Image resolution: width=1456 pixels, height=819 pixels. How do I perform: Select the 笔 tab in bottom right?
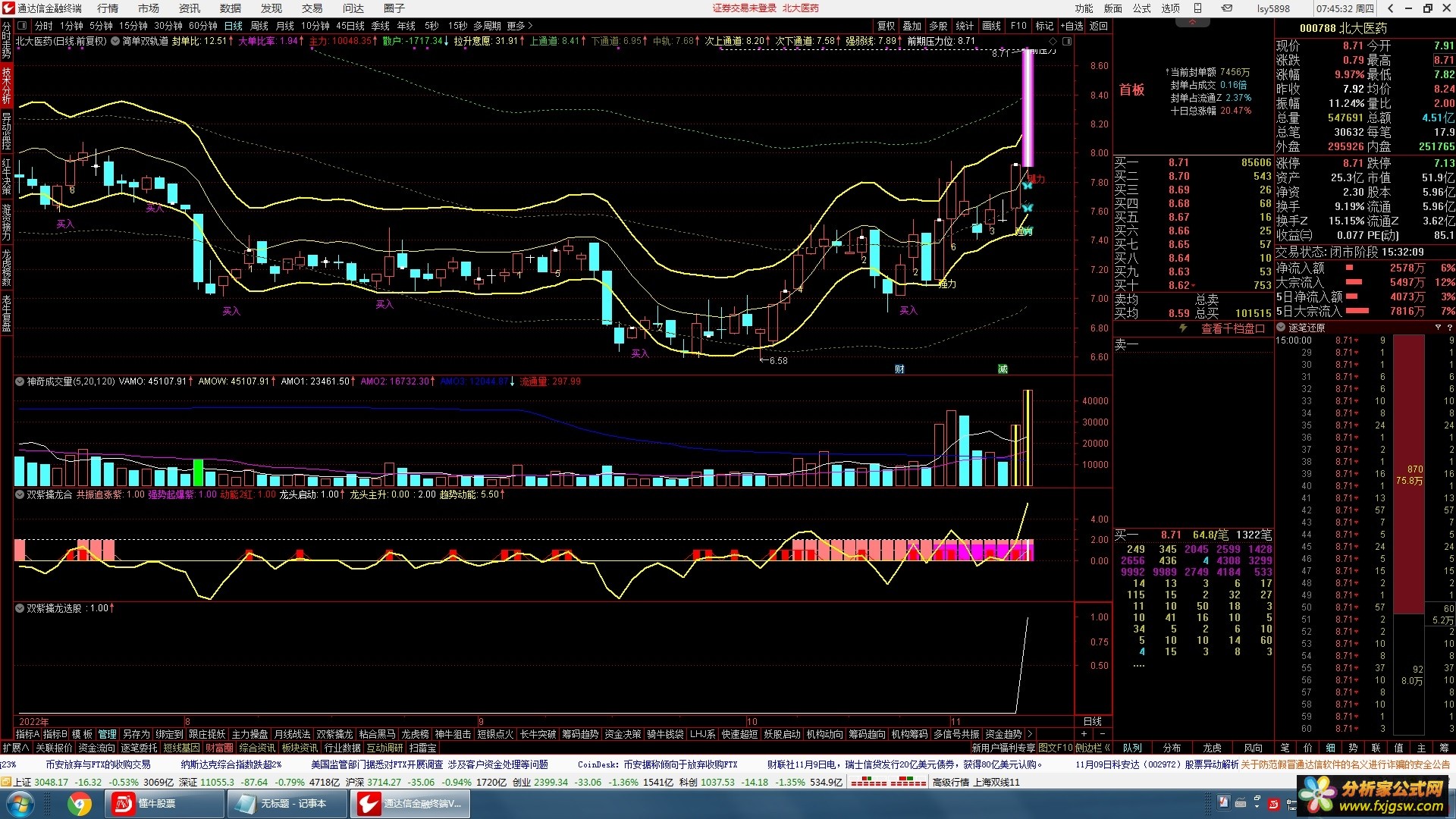[1285, 748]
